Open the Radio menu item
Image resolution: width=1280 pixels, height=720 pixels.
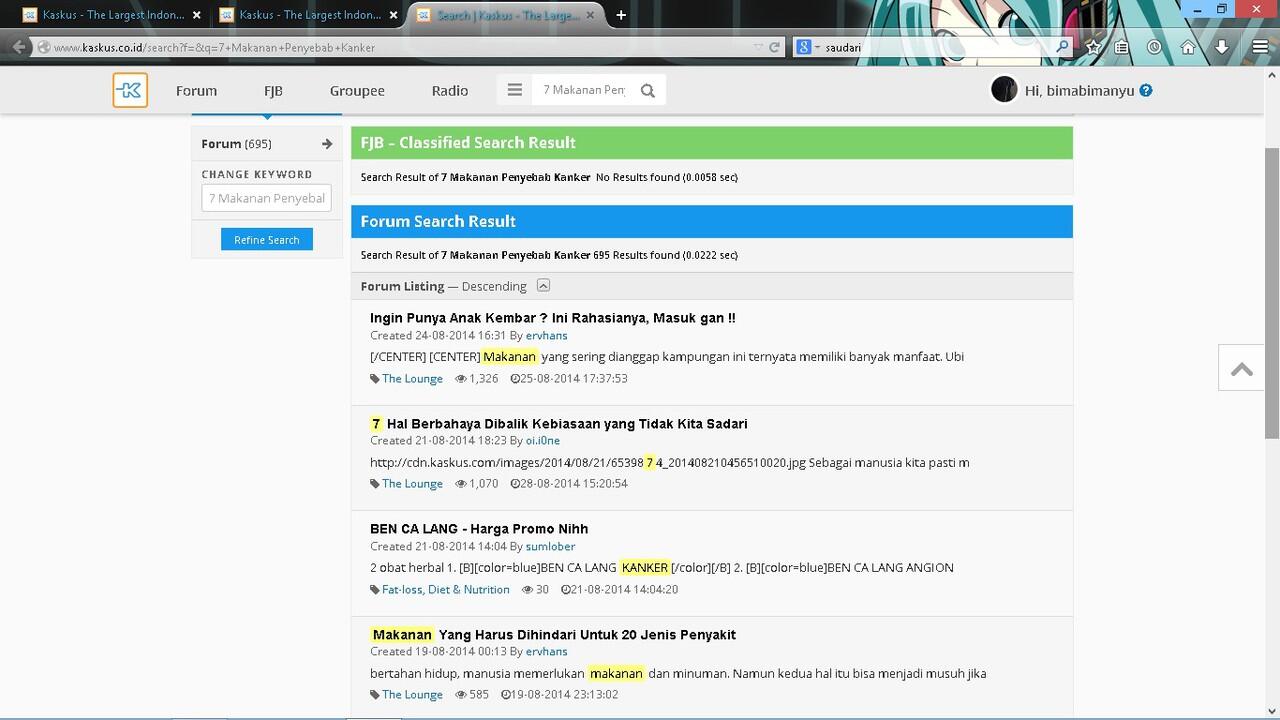(x=450, y=90)
